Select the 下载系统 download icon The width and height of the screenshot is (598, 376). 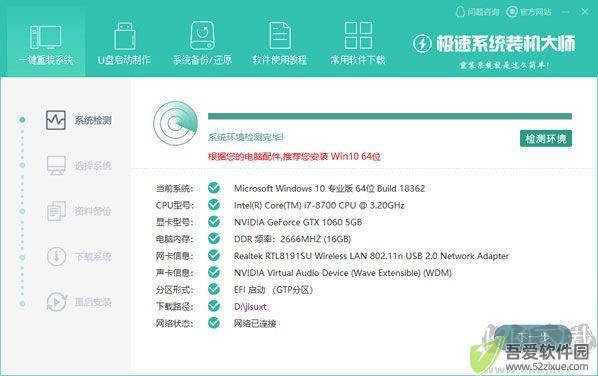pyautogui.click(x=56, y=256)
